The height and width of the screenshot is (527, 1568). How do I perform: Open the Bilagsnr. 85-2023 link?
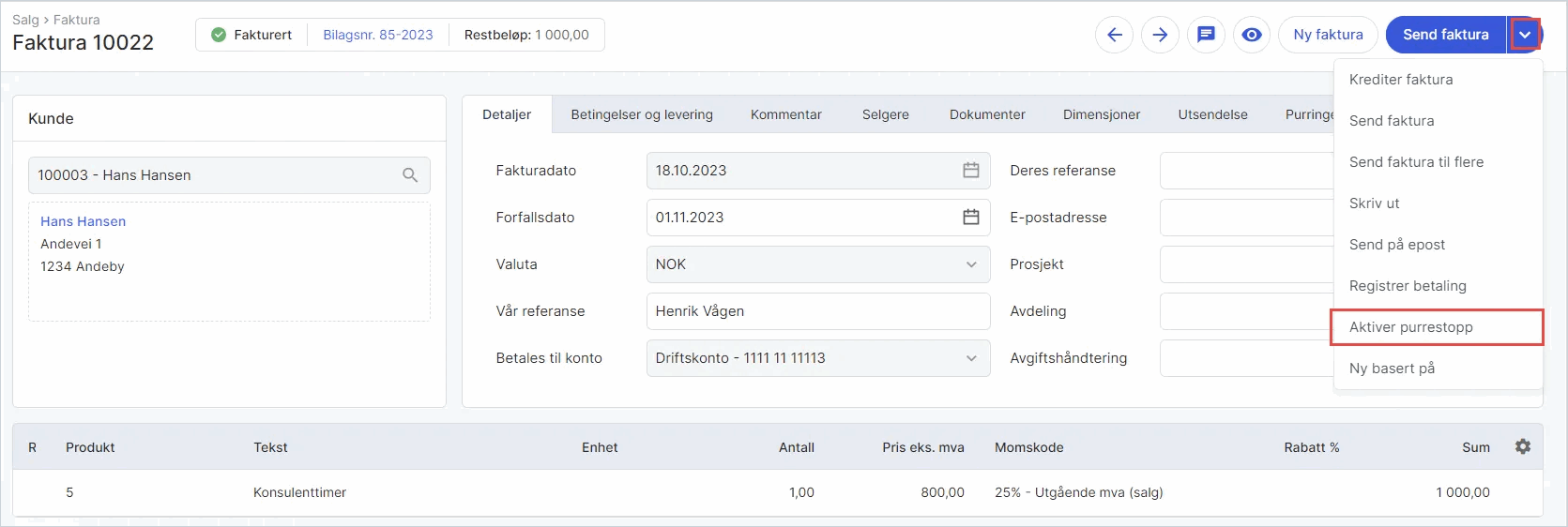[x=378, y=35]
